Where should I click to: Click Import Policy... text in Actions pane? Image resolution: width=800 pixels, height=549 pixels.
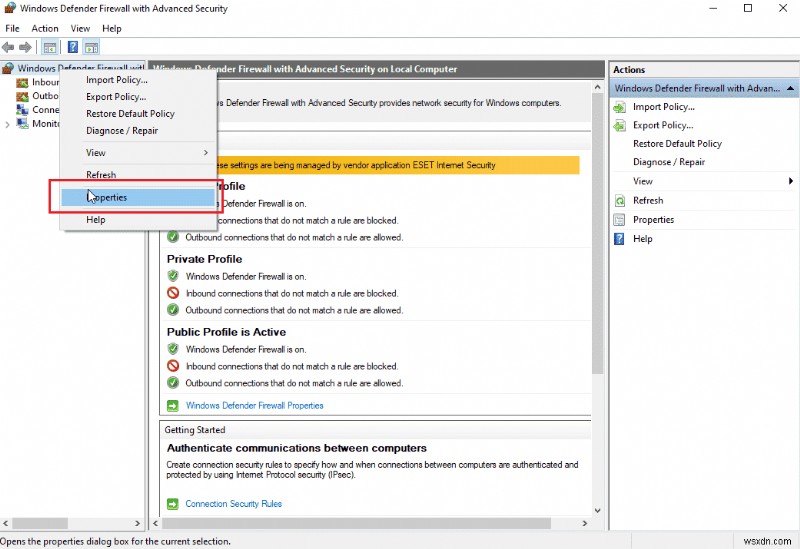tap(664, 107)
